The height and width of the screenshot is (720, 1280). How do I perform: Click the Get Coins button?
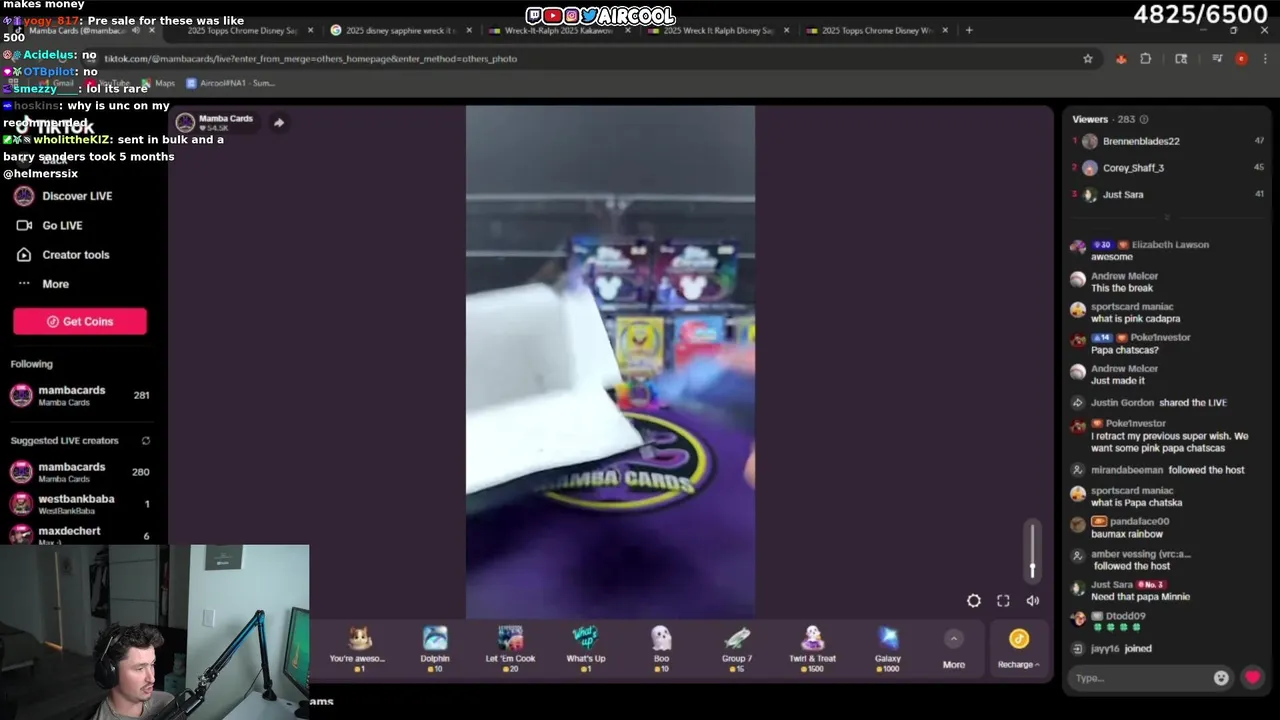coord(80,321)
